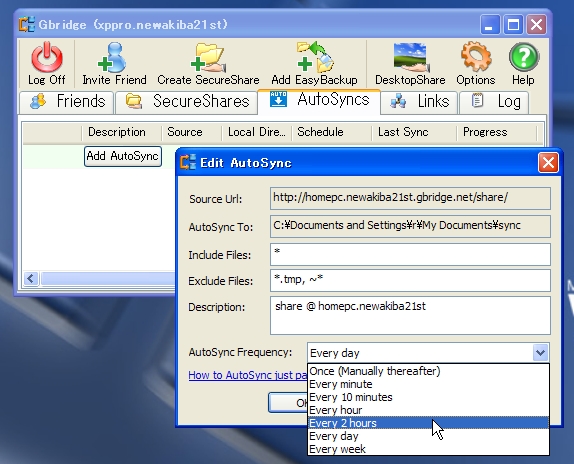Choose Every week frequency option
This screenshot has width=574, height=464.
pyautogui.click(x=428, y=449)
